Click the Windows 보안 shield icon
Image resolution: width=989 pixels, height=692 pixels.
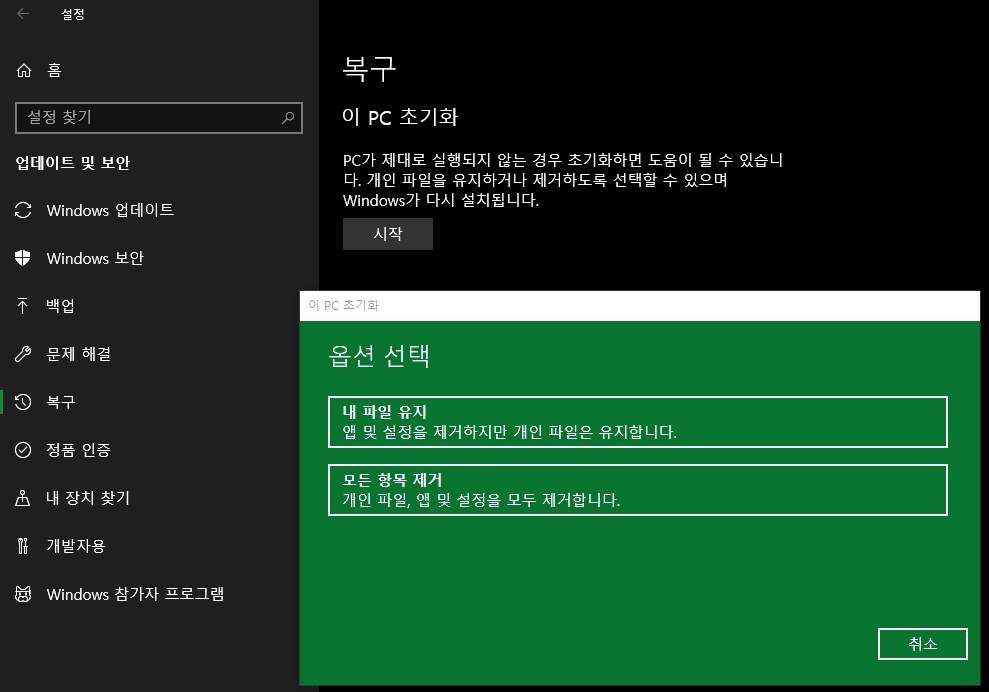point(24,258)
